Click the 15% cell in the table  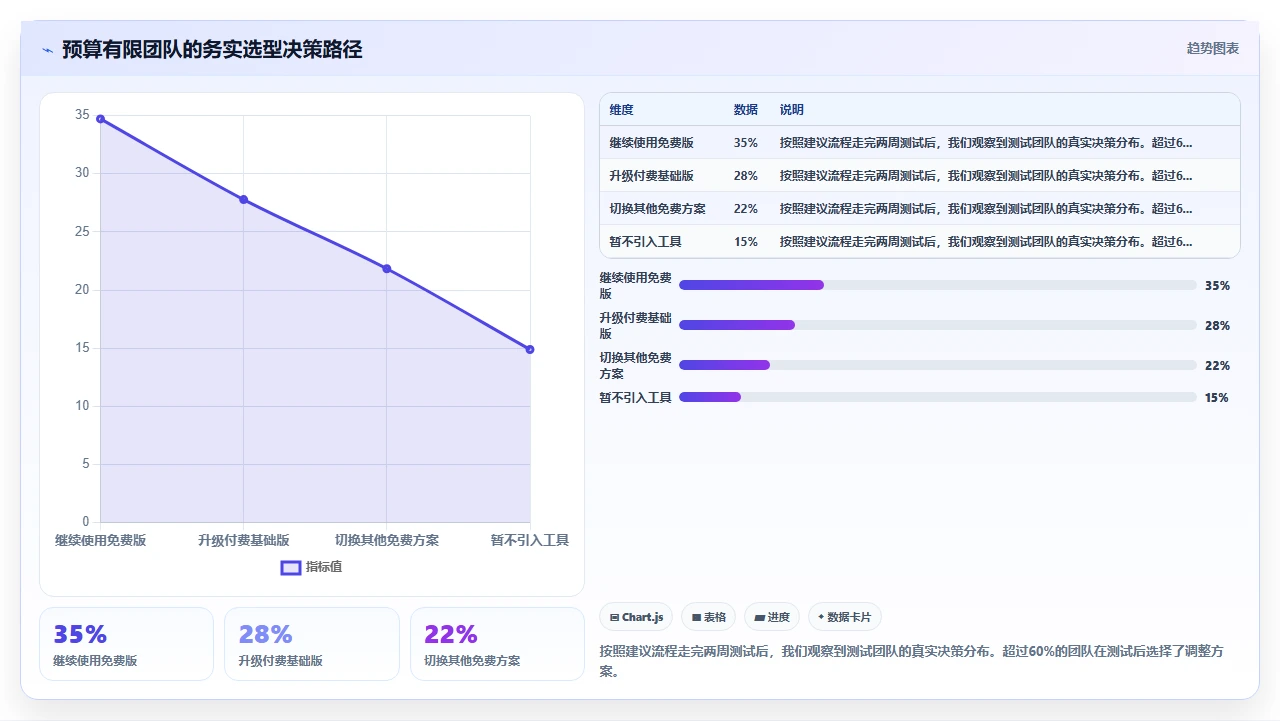pyautogui.click(x=745, y=242)
